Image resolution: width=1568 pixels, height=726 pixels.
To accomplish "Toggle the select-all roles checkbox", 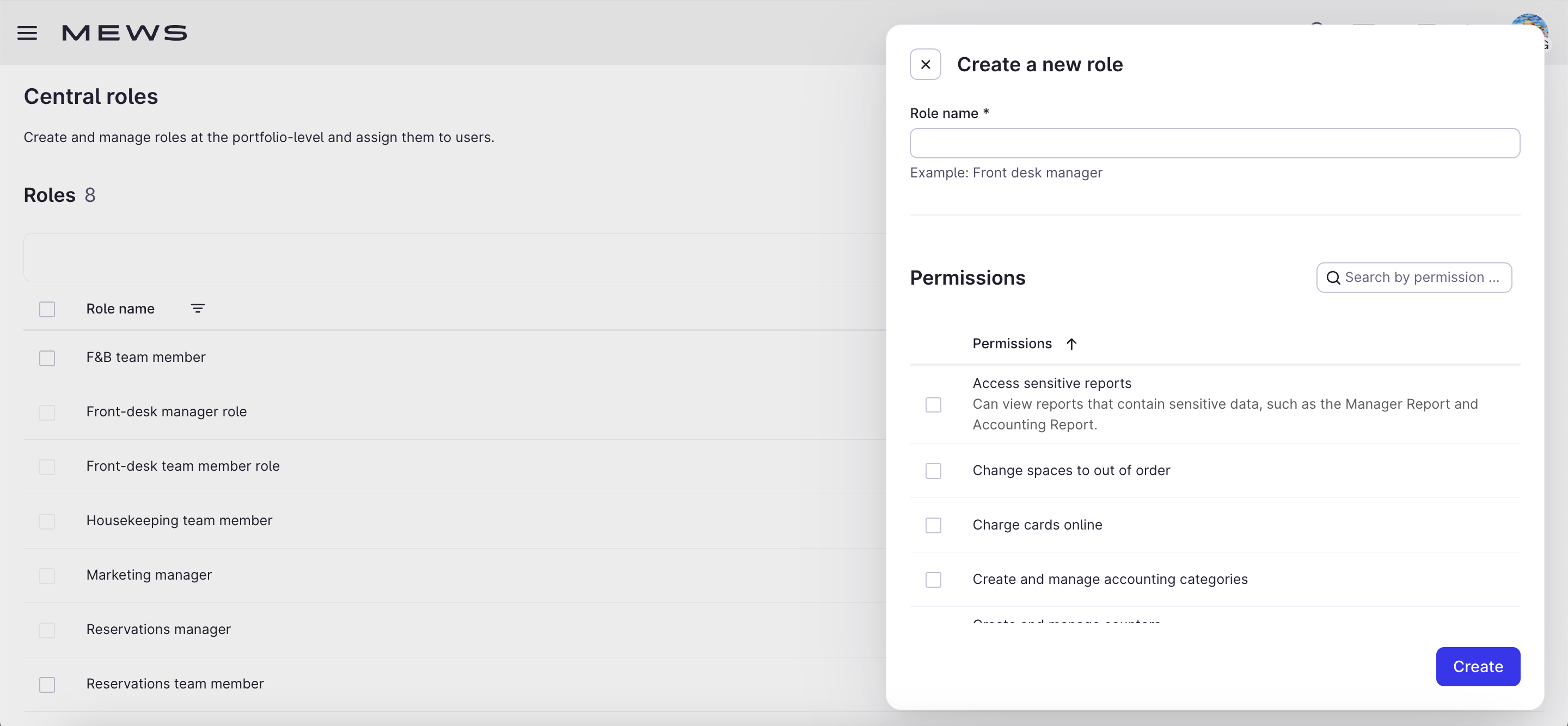I will click(47, 309).
